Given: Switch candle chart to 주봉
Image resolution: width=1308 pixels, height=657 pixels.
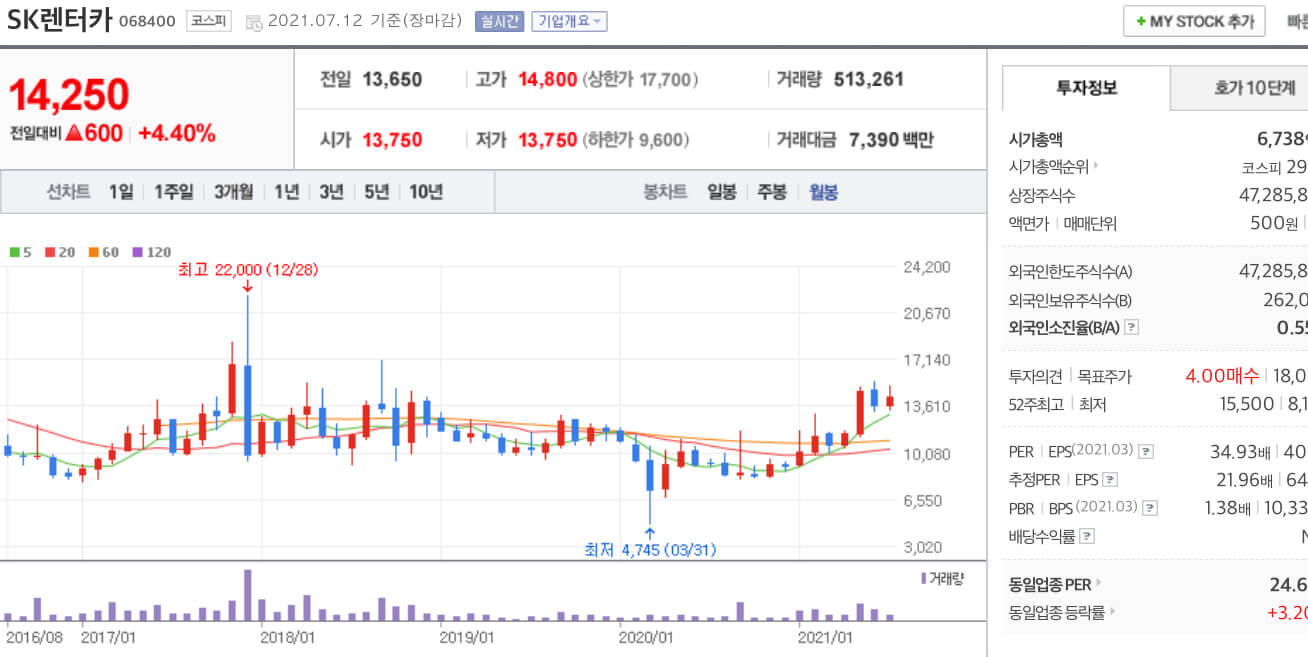Looking at the screenshot, I should pyautogui.click(x=772, y=192).
